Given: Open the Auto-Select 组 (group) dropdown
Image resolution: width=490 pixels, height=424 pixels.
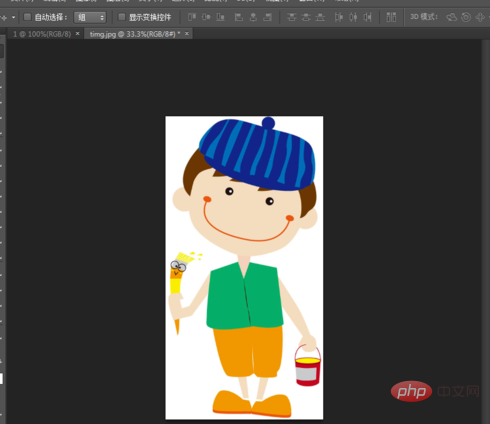Looking at the screenshot, I should pos(90,17).
